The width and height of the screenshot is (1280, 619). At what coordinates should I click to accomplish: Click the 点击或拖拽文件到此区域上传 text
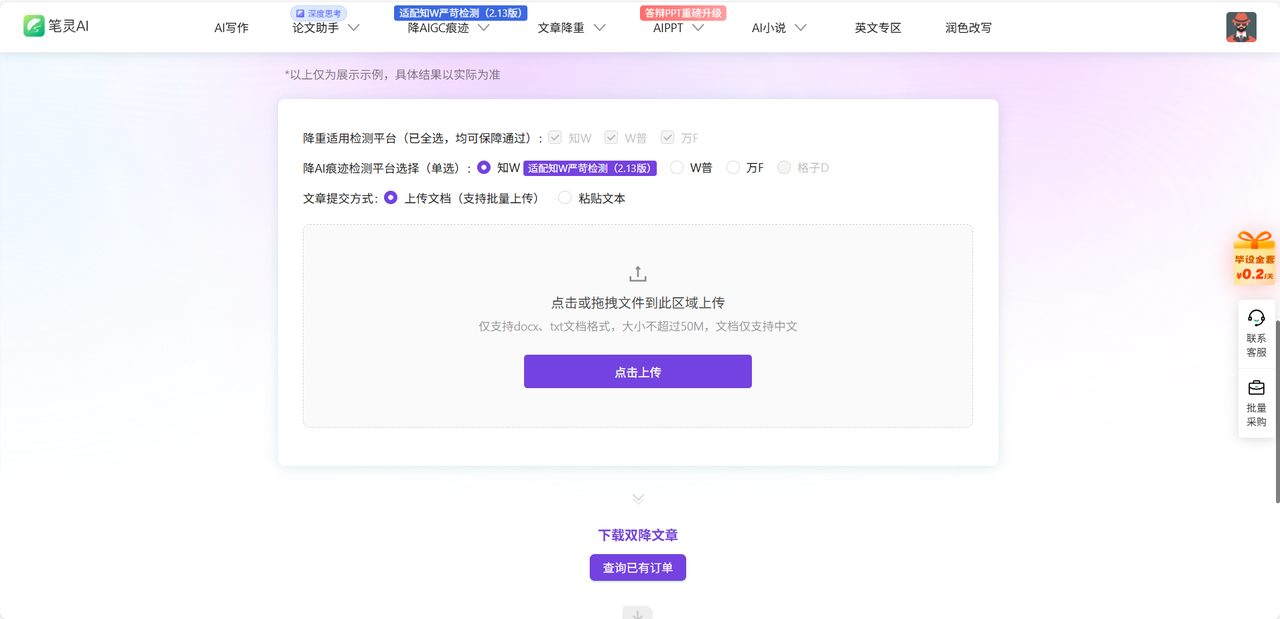638,302
